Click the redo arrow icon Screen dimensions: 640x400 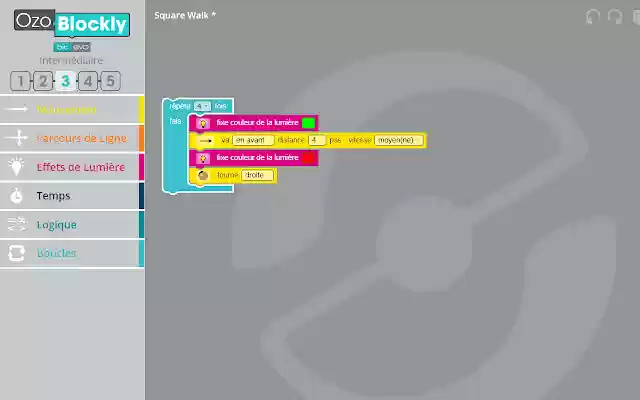[x=615, y=17]
